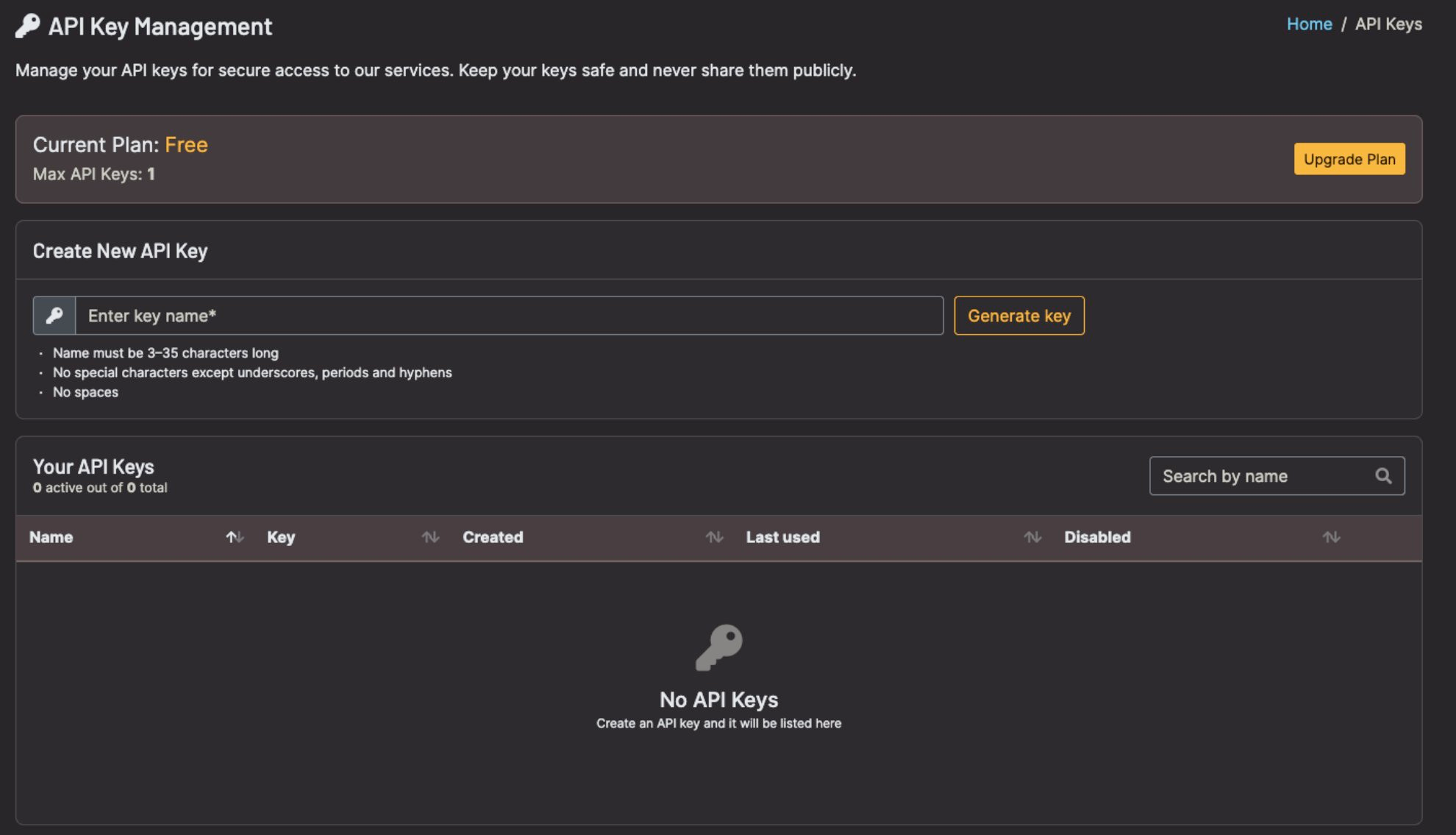Click the Enter key name input field
This screenshot has height=835, width=1456.
507,316
